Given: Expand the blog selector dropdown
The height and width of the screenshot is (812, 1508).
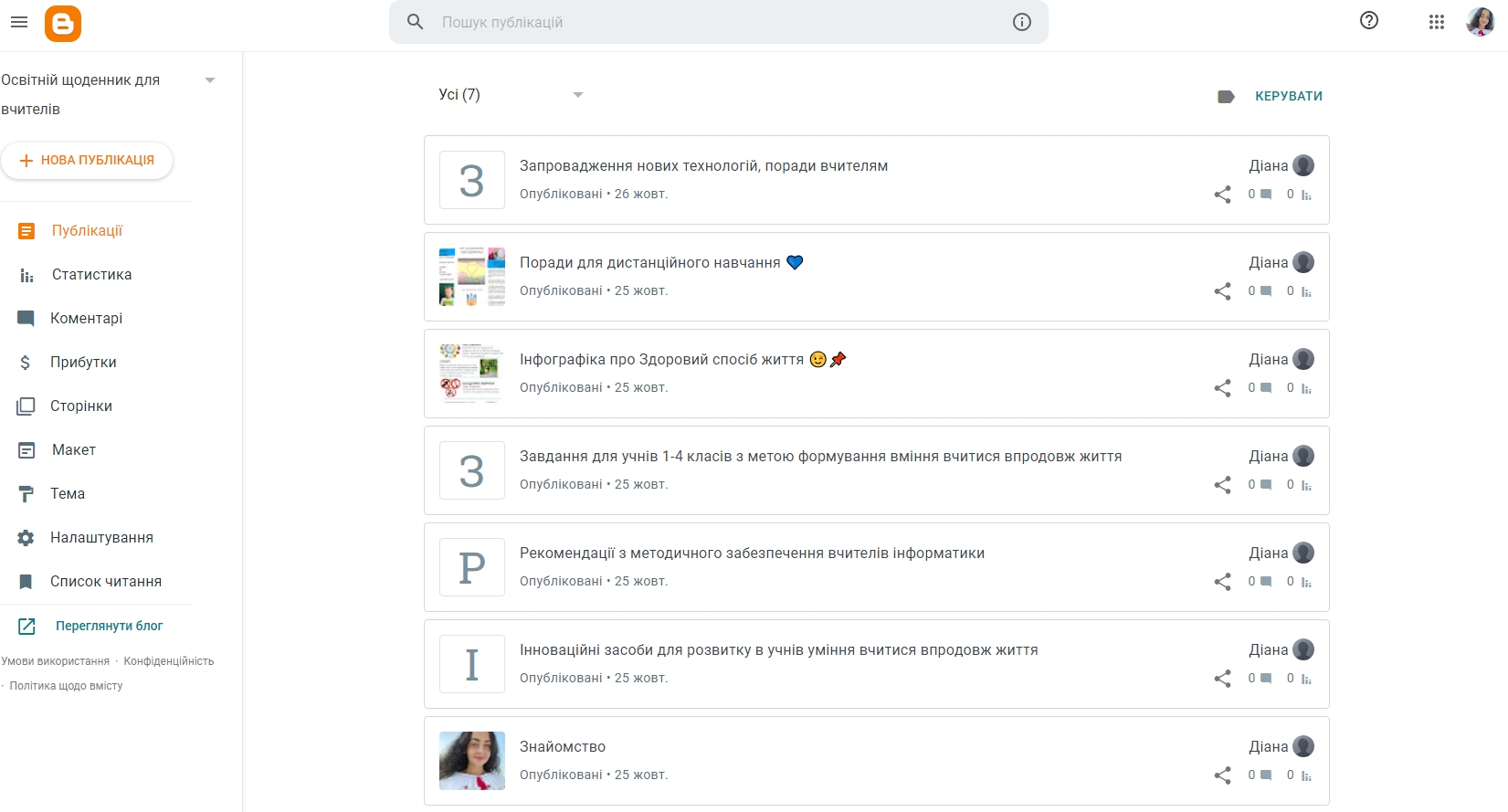Looking at the screenshot, I should point(210,80).
